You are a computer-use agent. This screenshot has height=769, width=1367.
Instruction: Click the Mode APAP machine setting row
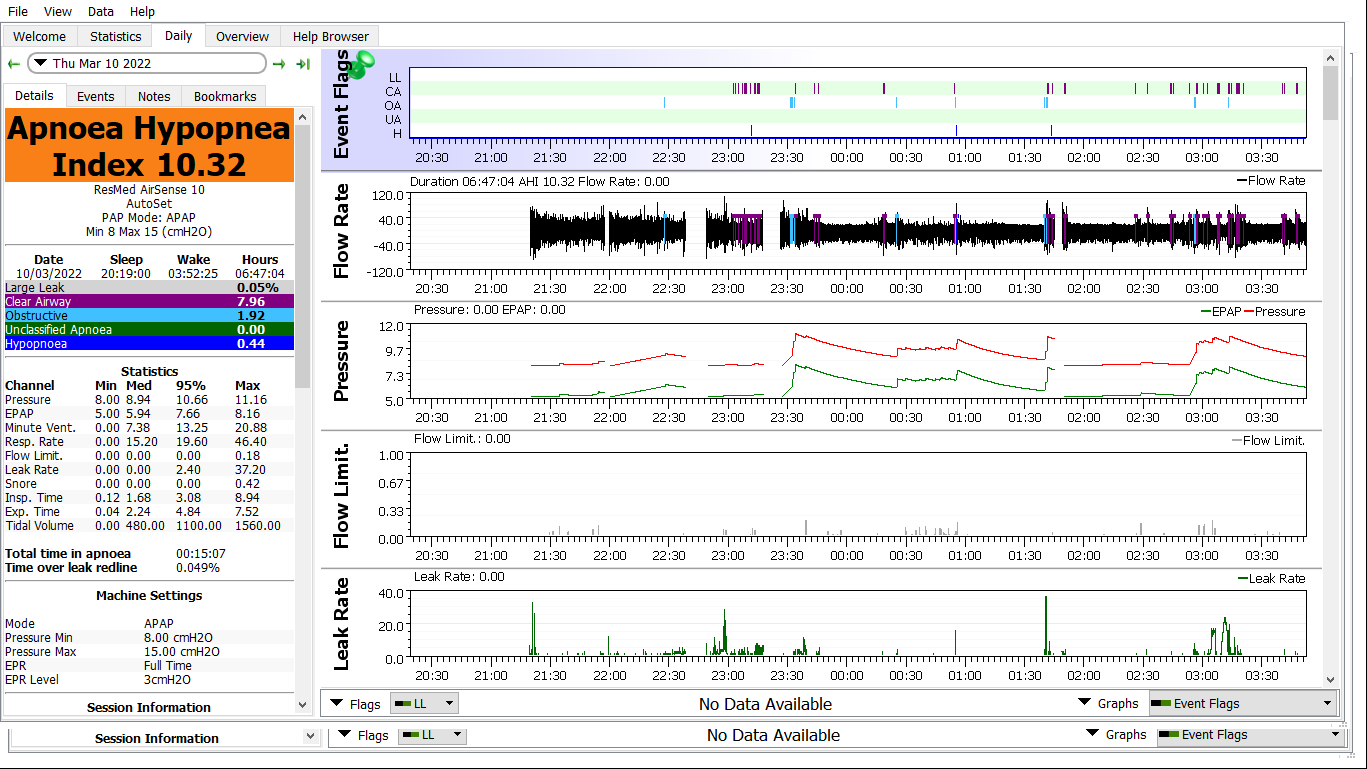click(x=150, y=624)
